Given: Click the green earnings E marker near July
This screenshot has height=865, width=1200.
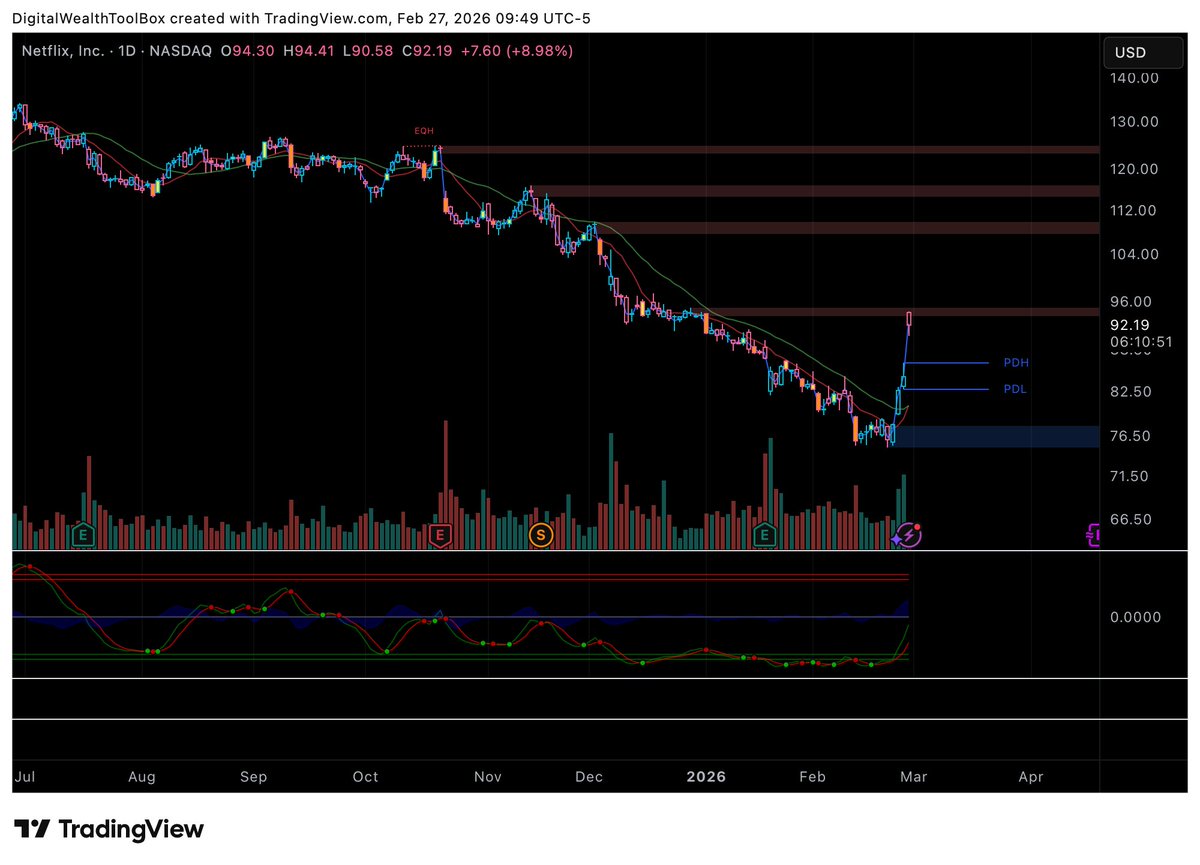Looking at the screenshot, I should pos(83,536).
